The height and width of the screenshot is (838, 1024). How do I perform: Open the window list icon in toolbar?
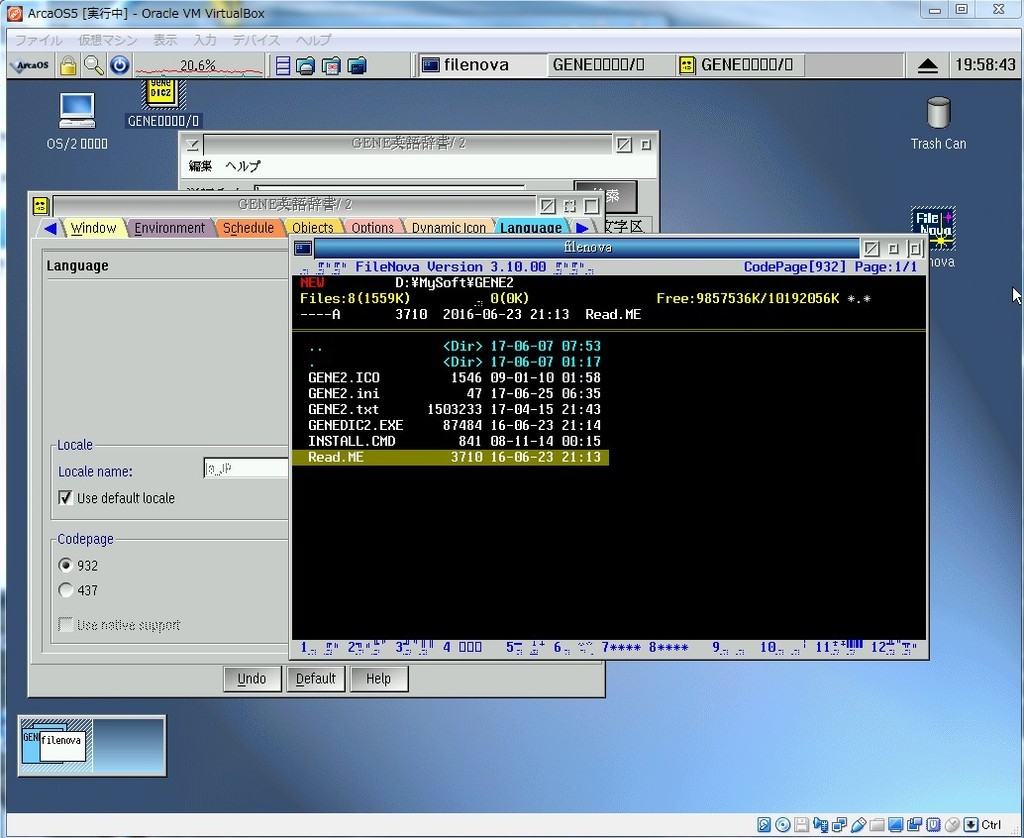click(x=282, y=65)
